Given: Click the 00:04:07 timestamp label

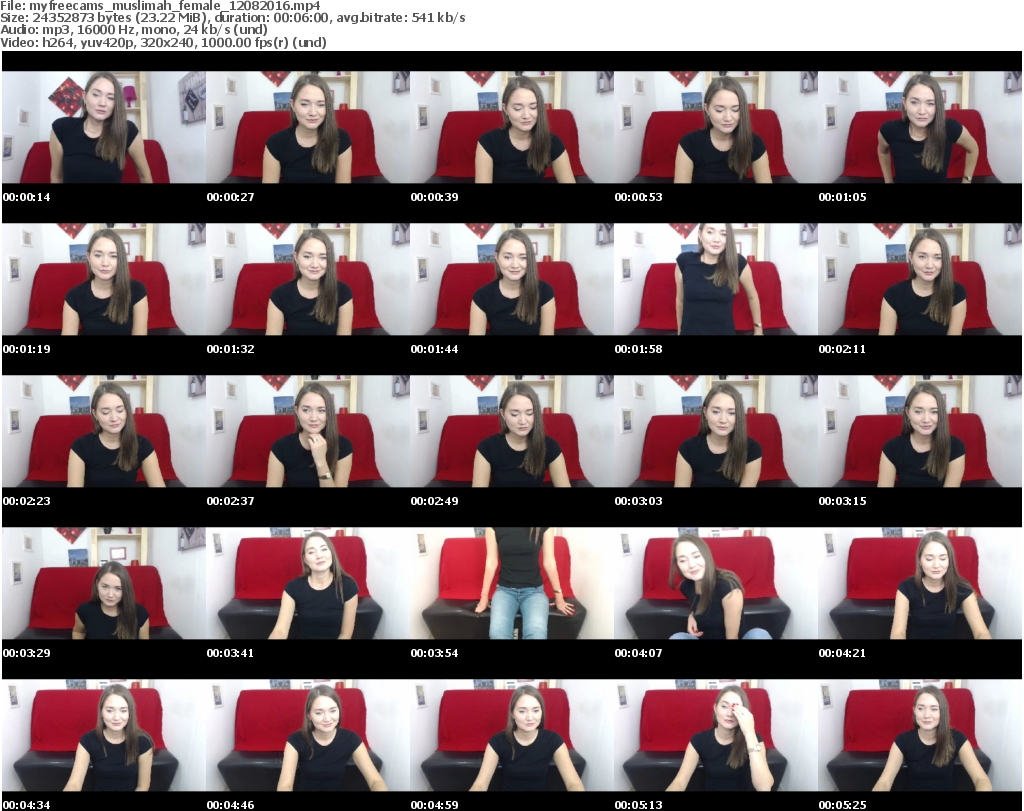Looking at the screenshot, I should (638, 653).
